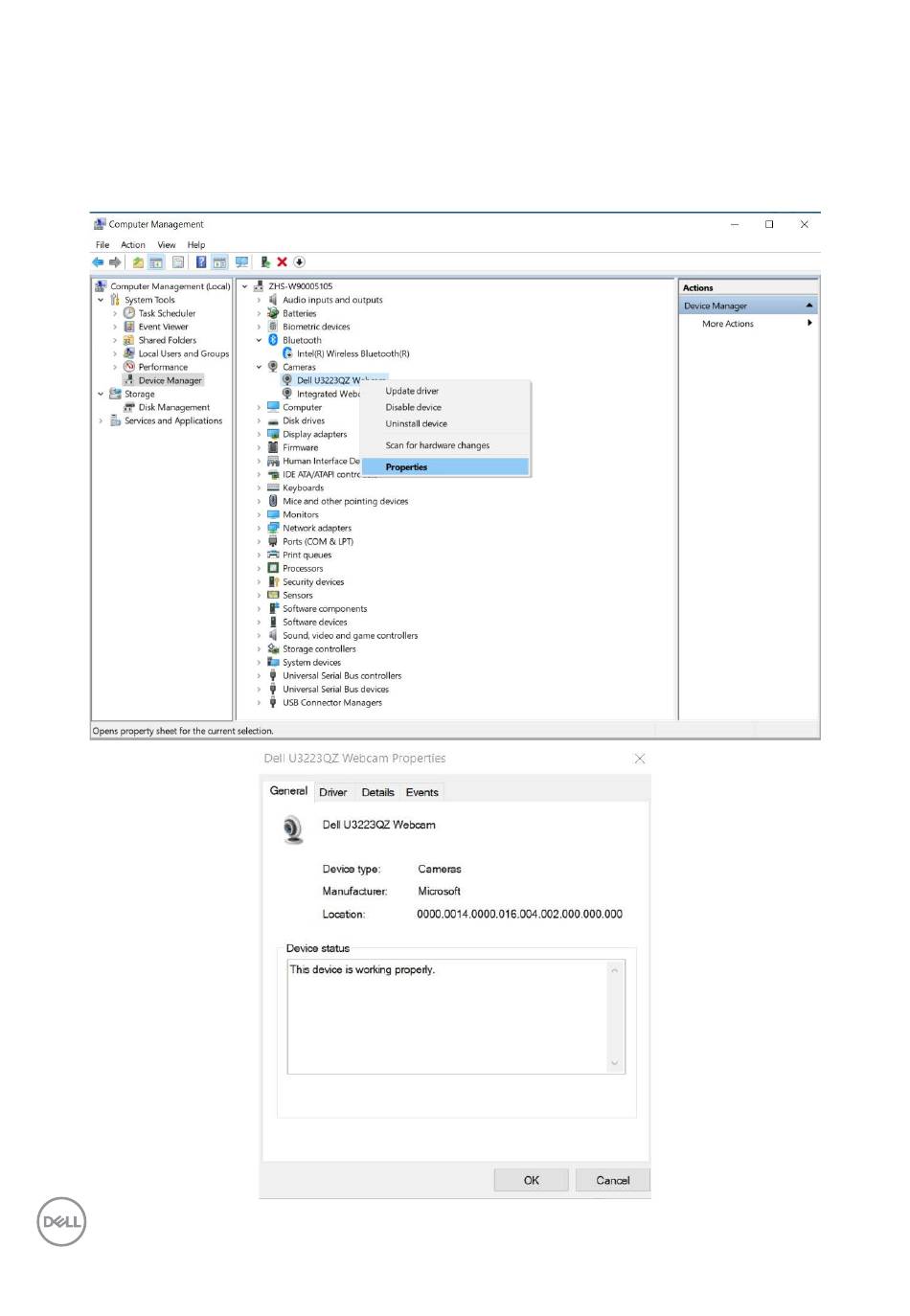Select USB Connector Managers
Image resolution: width=910 pixels, height=1316 pixels.
click(x=332, y=702)
